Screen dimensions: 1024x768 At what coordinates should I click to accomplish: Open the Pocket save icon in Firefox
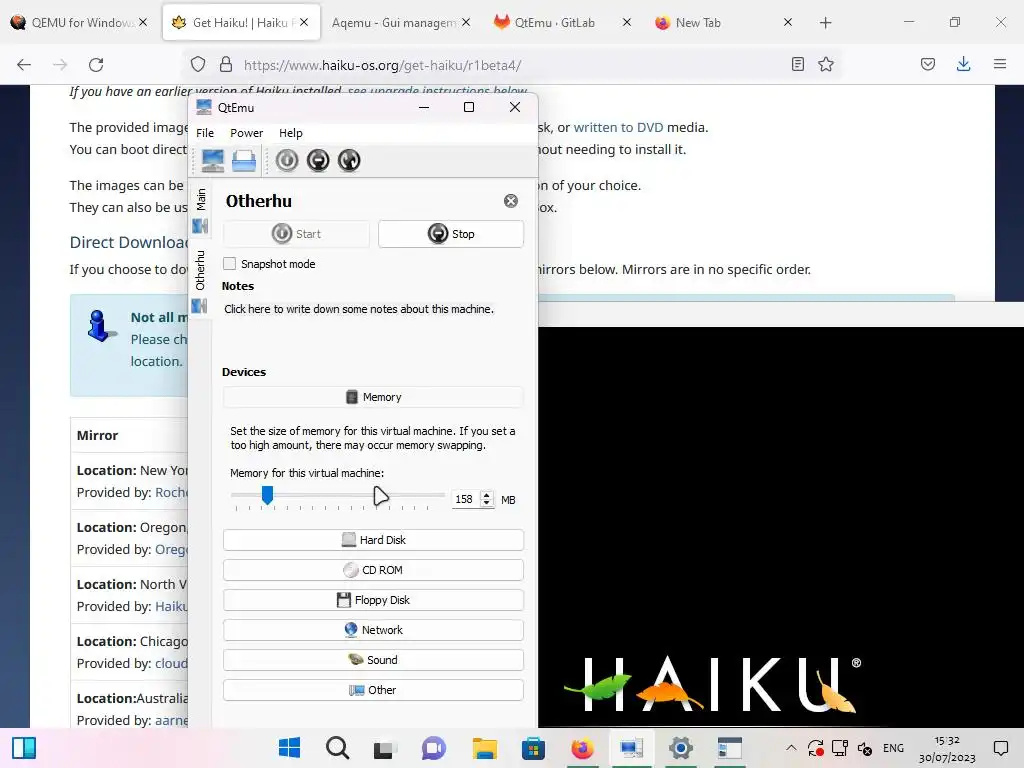tap(928, 64)
